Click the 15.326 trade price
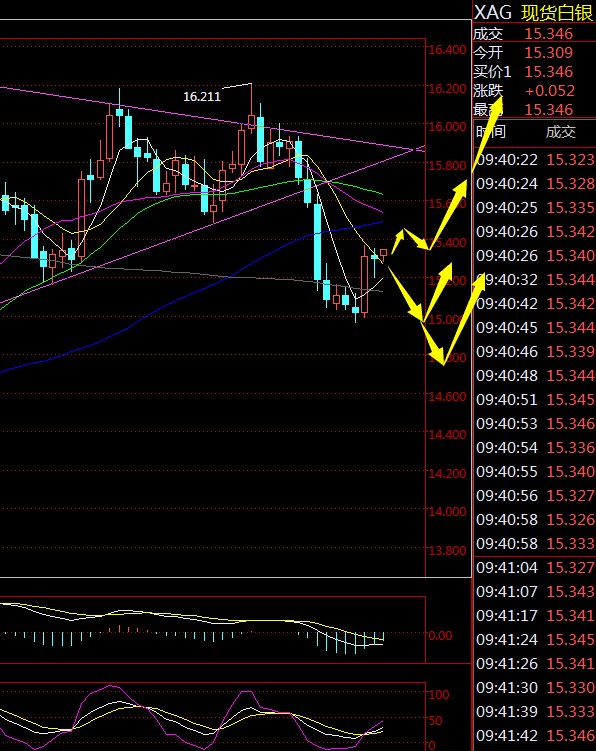The image size is (596, 751). (x=571, y=519)
